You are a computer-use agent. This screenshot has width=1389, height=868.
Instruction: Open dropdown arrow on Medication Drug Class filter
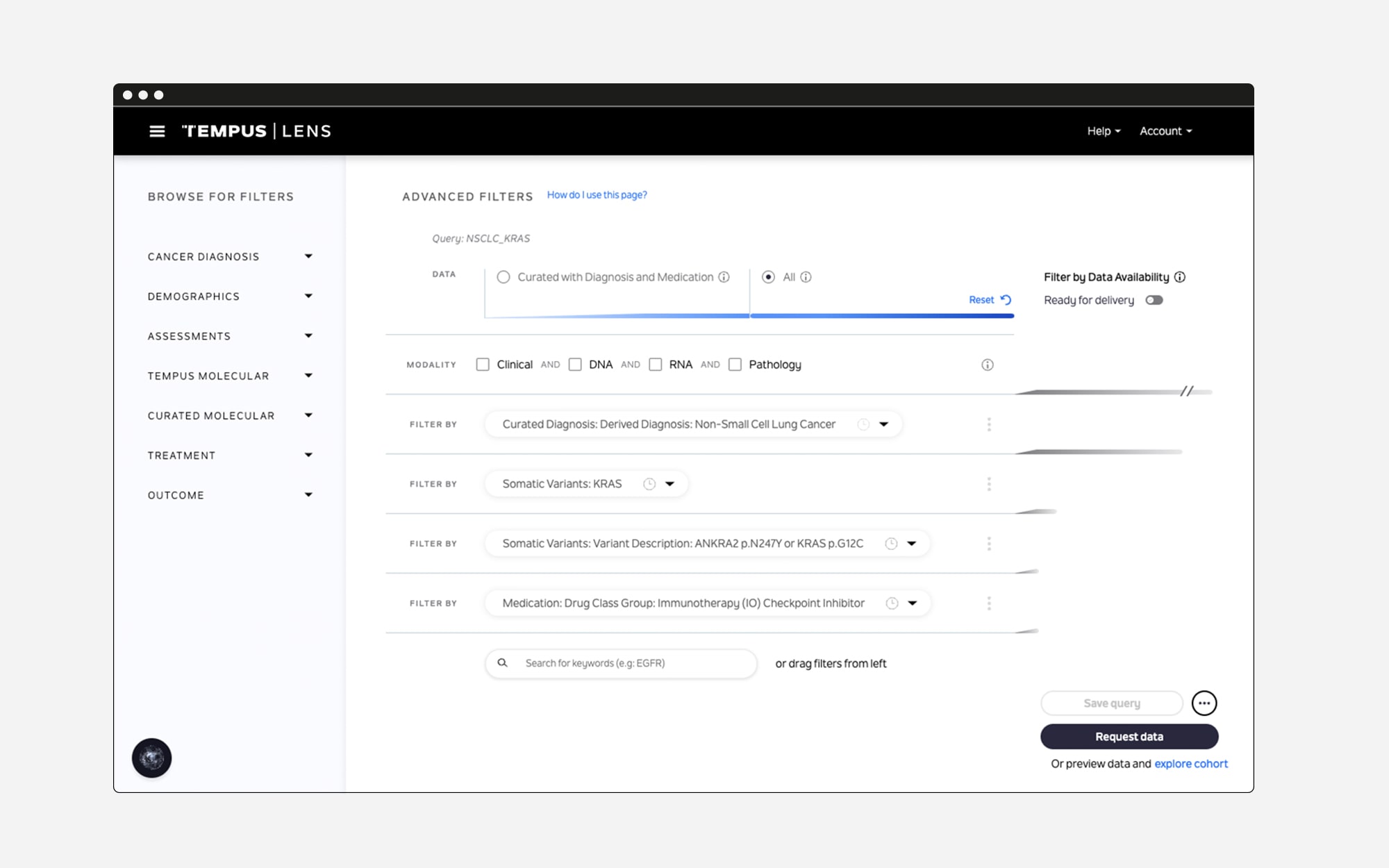(x=913, y=603)
